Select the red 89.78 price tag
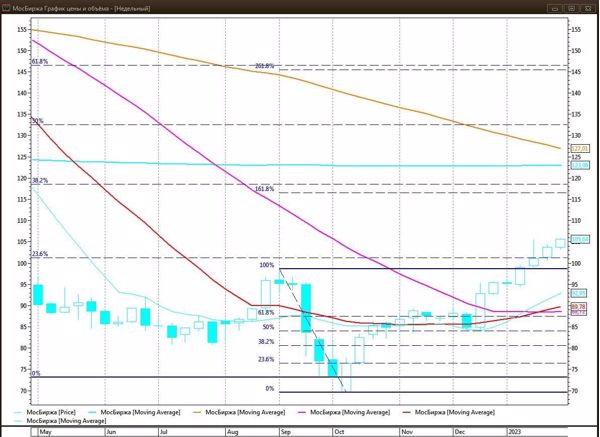Screen dimensions: 600x437 [578, 307]
